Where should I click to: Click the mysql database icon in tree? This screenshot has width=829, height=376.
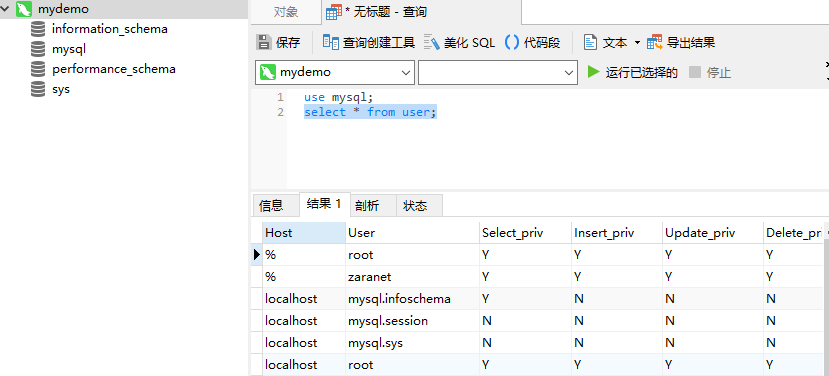pyautogui.click(x=38, y=49)
